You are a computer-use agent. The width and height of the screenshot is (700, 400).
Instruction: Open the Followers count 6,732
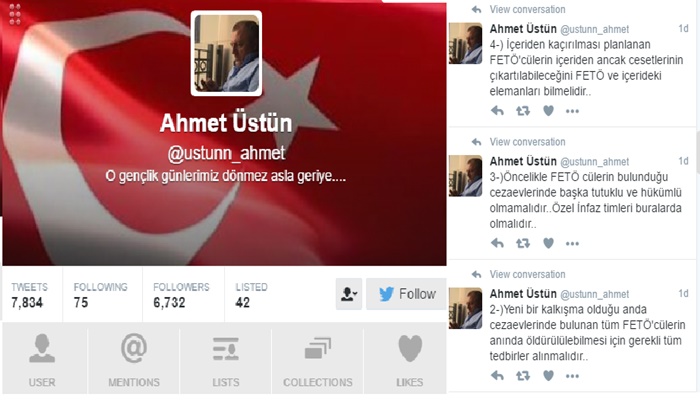pyautogui.click(x=181, y=295)
